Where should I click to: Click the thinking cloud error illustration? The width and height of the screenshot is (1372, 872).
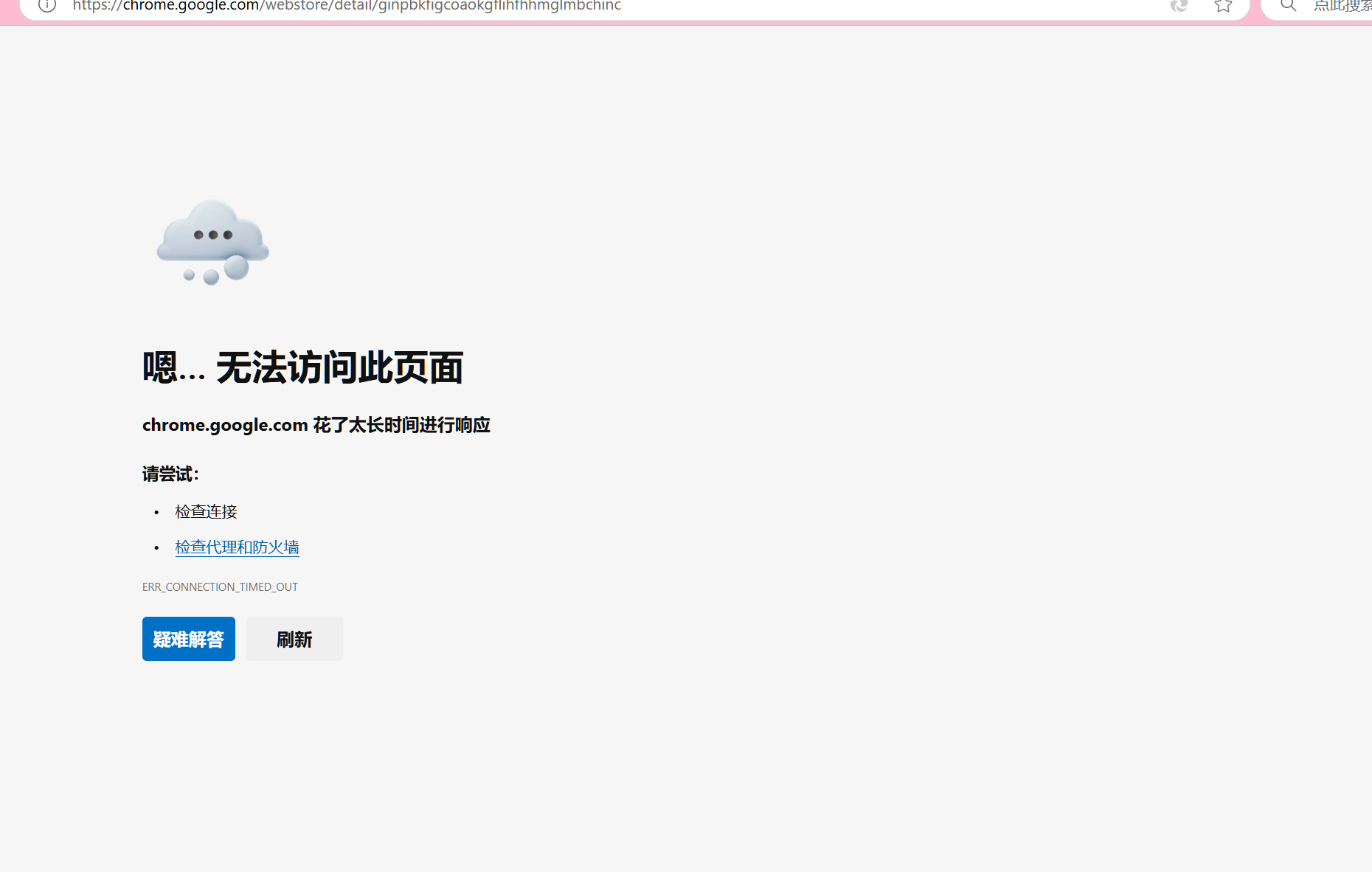(212, 241)
